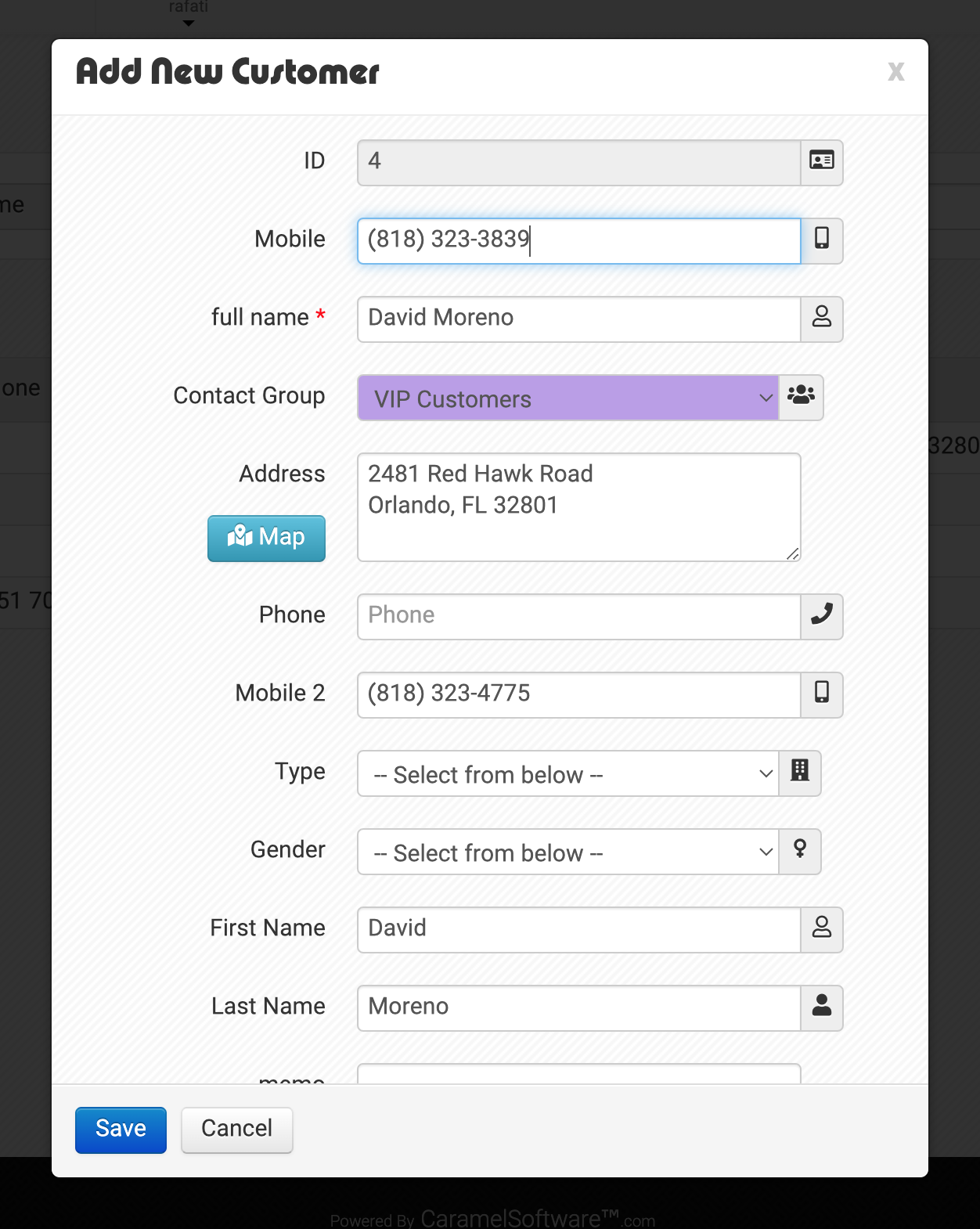
Task: Expand the Gender select dropdown
Action: coord(568,852)
